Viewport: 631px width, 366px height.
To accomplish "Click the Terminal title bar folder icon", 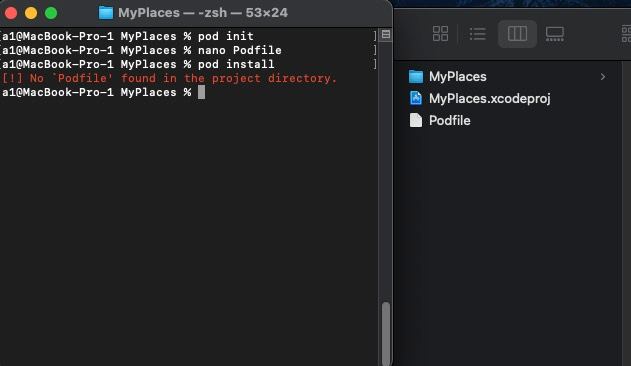I will (x=106, y=13).
